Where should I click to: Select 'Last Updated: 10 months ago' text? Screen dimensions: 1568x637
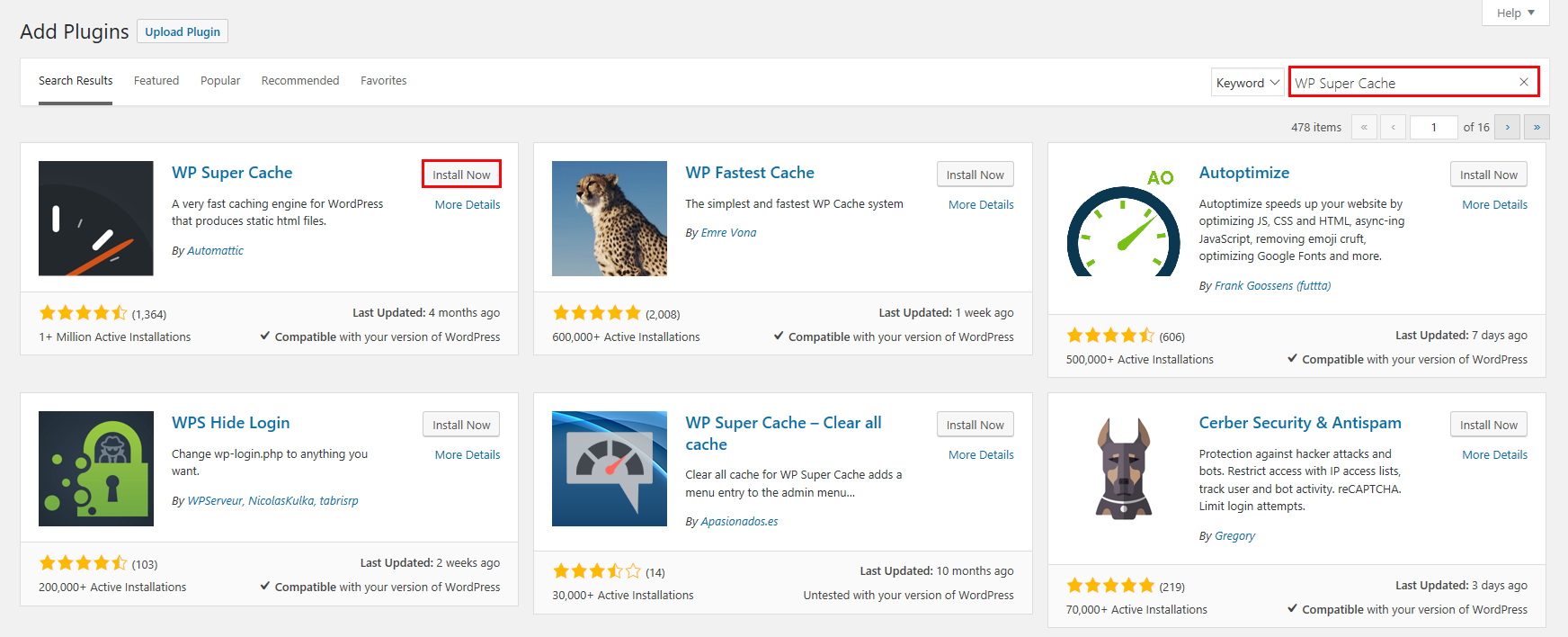[937, 571]
